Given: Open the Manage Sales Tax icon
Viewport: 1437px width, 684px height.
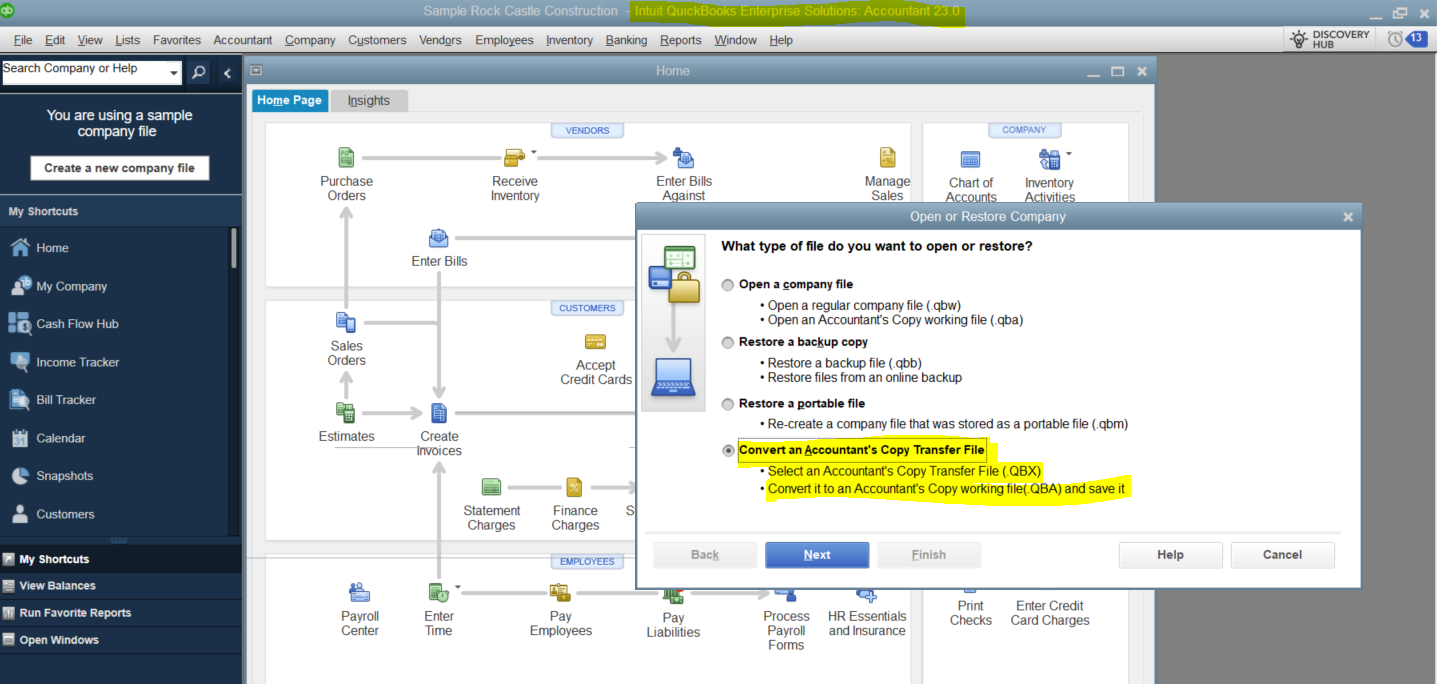Looking at the screenshot, I should point(887,158).
